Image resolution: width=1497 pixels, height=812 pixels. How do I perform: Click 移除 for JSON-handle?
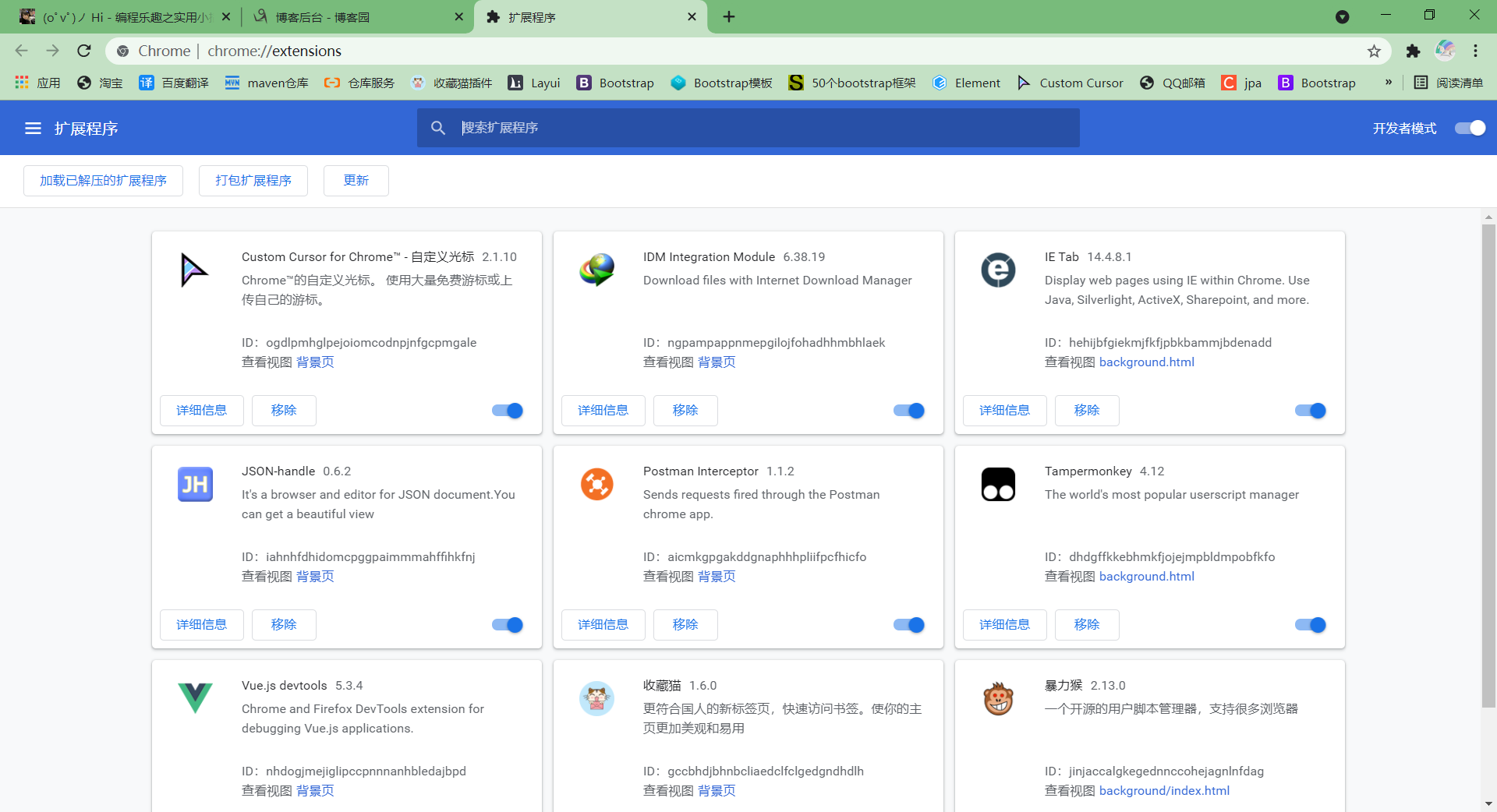(284, 625)
